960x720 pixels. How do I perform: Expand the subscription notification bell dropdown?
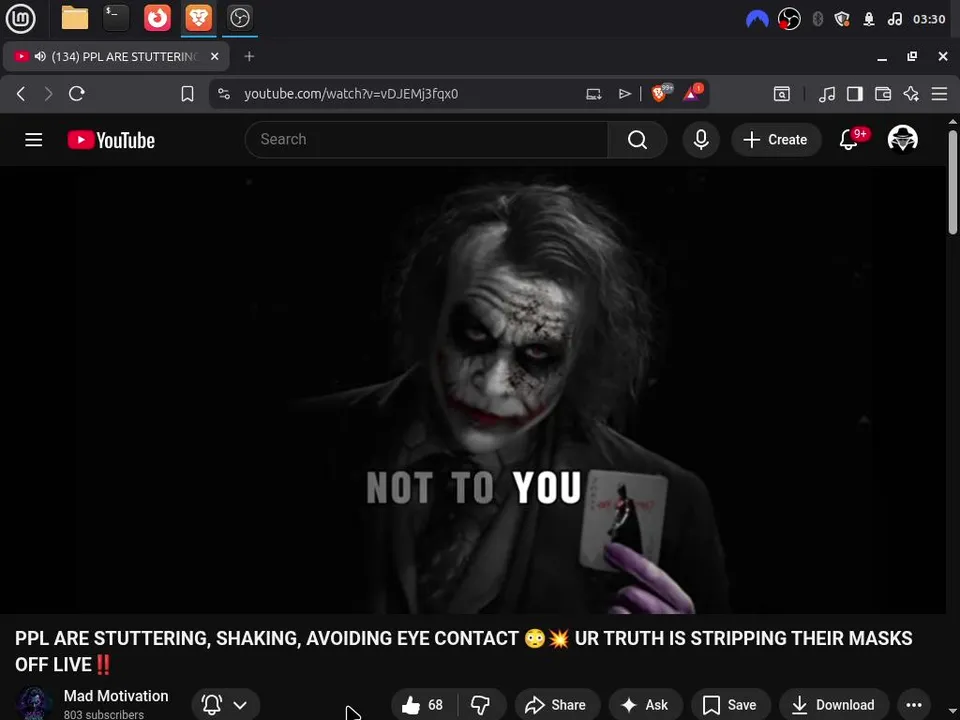[226, 705]
